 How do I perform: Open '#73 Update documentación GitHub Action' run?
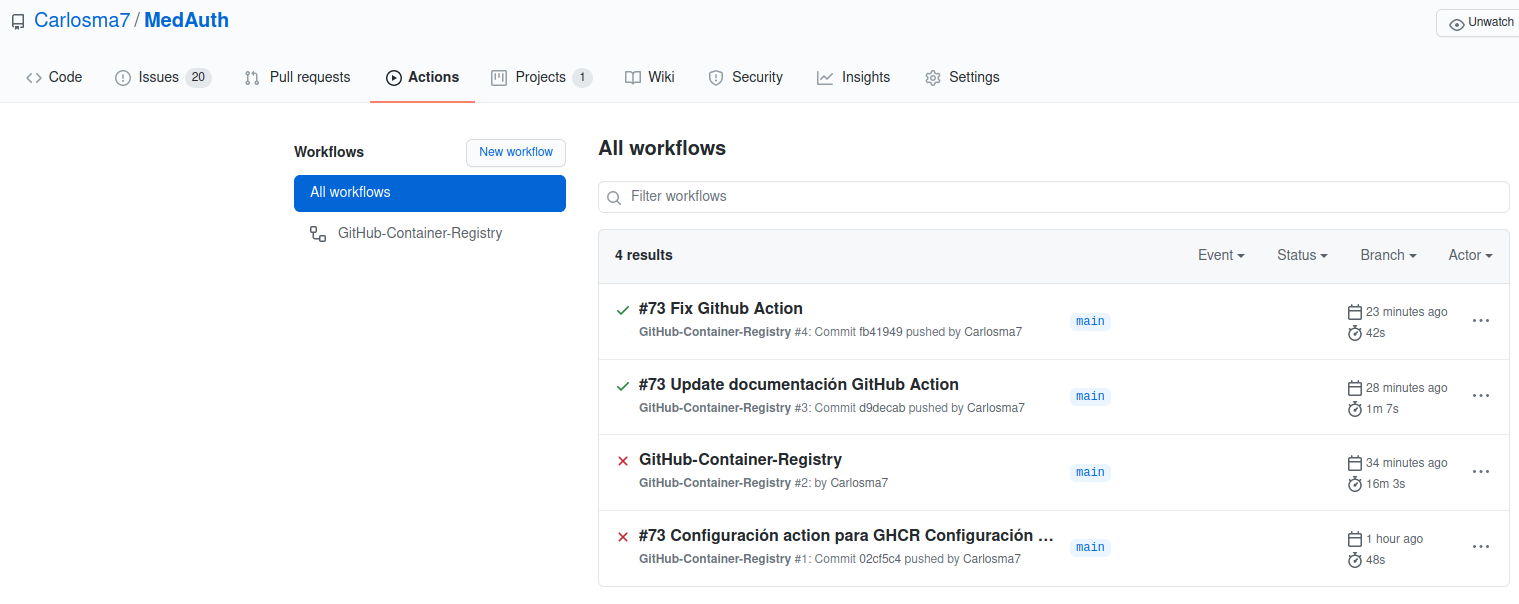[x=799, y=384]
